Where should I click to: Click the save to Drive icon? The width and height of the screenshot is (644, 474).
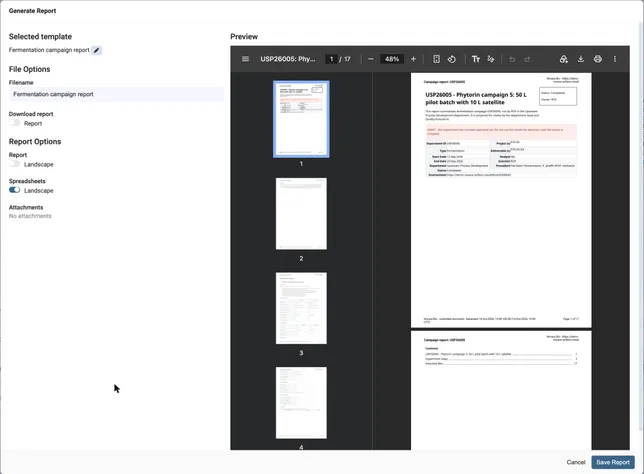pyautogui.click(x=564, y=59)
